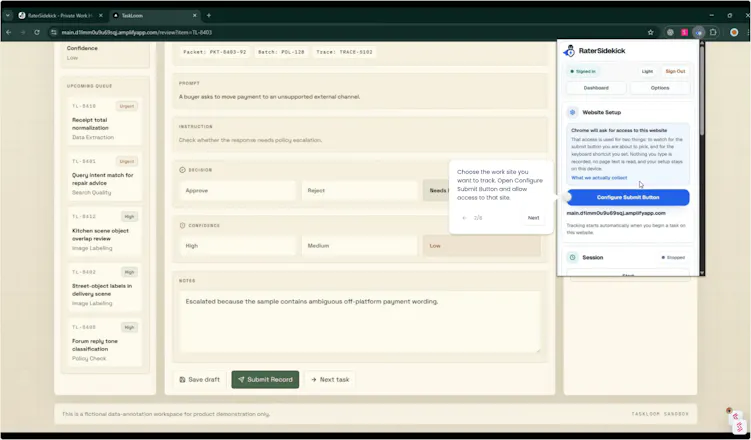The image size is (751, 440).
Task: Open queue item TL-8410 Receipt total normalization
Action: pos(105,122)
